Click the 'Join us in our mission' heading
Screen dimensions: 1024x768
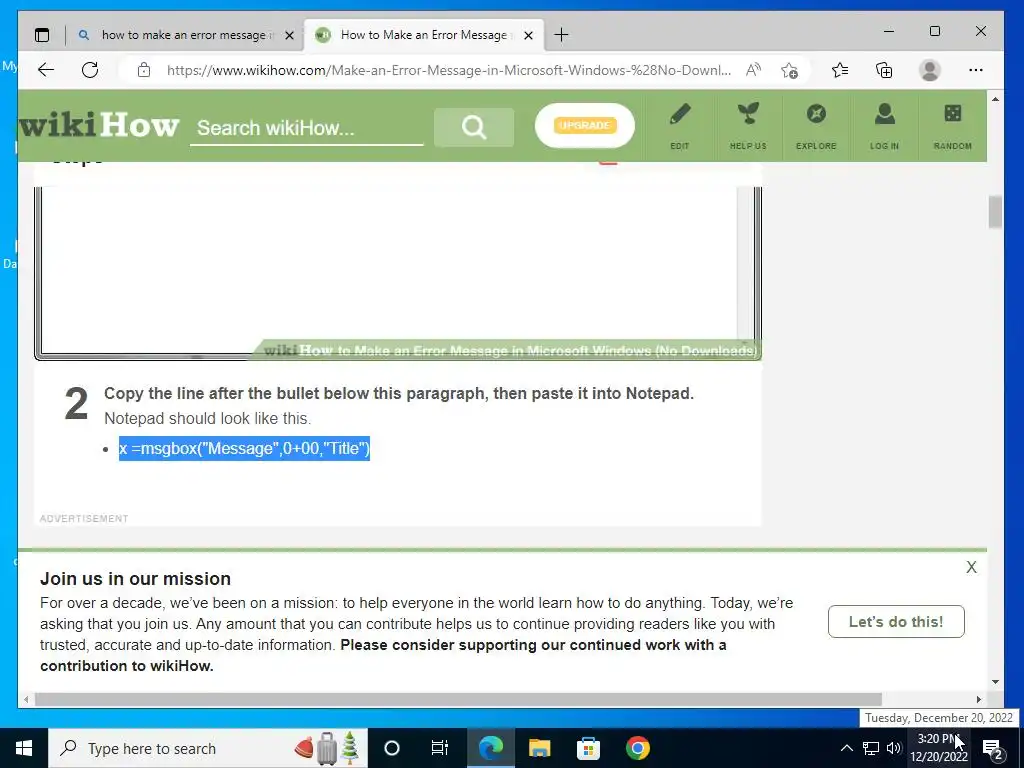pos(135,579)
